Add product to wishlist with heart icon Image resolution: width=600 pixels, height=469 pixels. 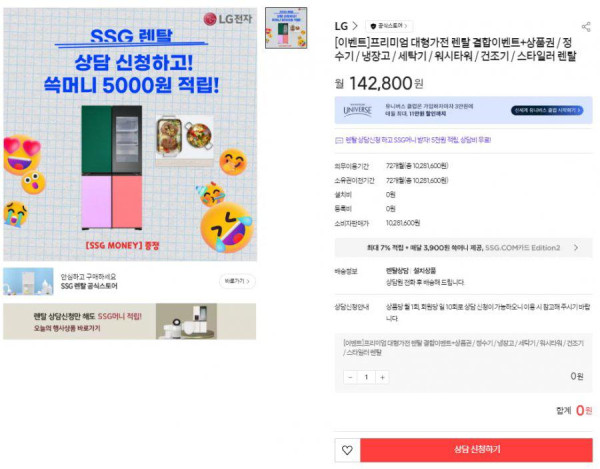click(x=347, y=450)
